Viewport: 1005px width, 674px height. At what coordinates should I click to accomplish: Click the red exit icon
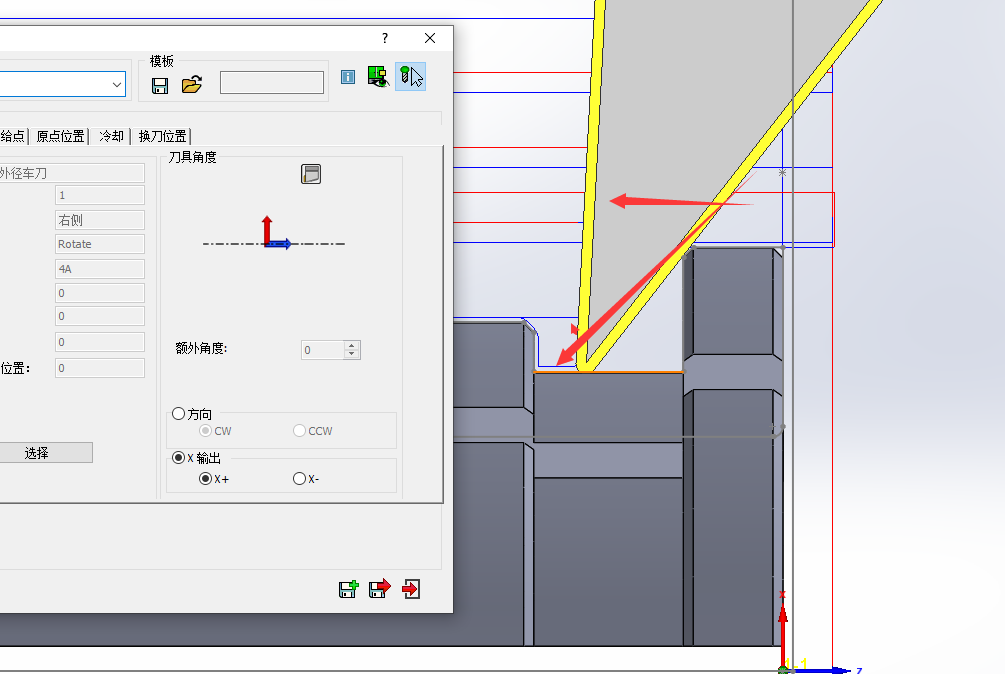tap(410, 589)
